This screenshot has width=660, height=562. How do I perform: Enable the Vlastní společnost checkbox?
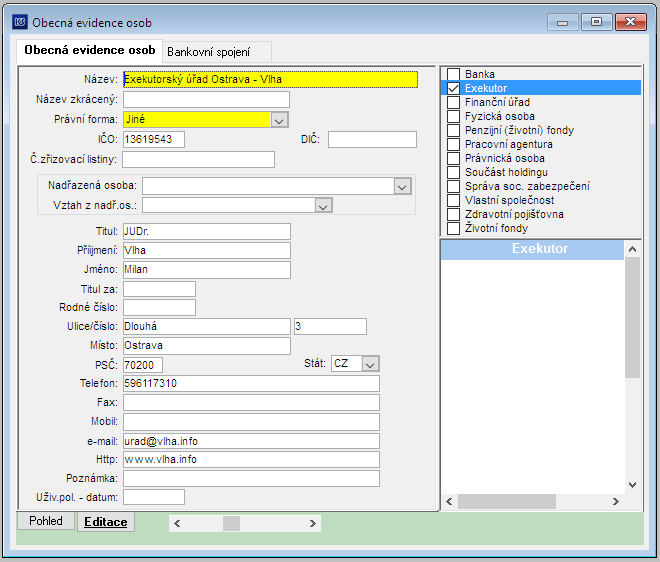tap(453, 200)
